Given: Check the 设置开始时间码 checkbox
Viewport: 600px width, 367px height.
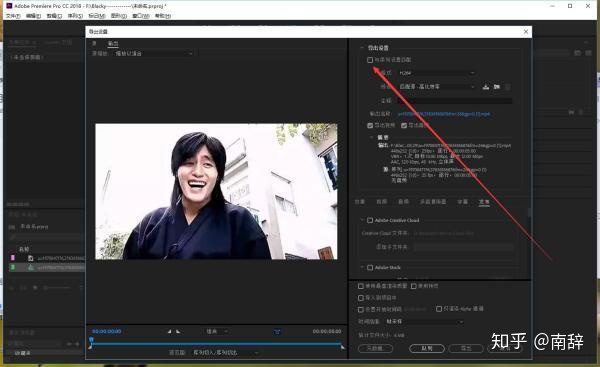Looking at the screenshot, I should point(360,309).
